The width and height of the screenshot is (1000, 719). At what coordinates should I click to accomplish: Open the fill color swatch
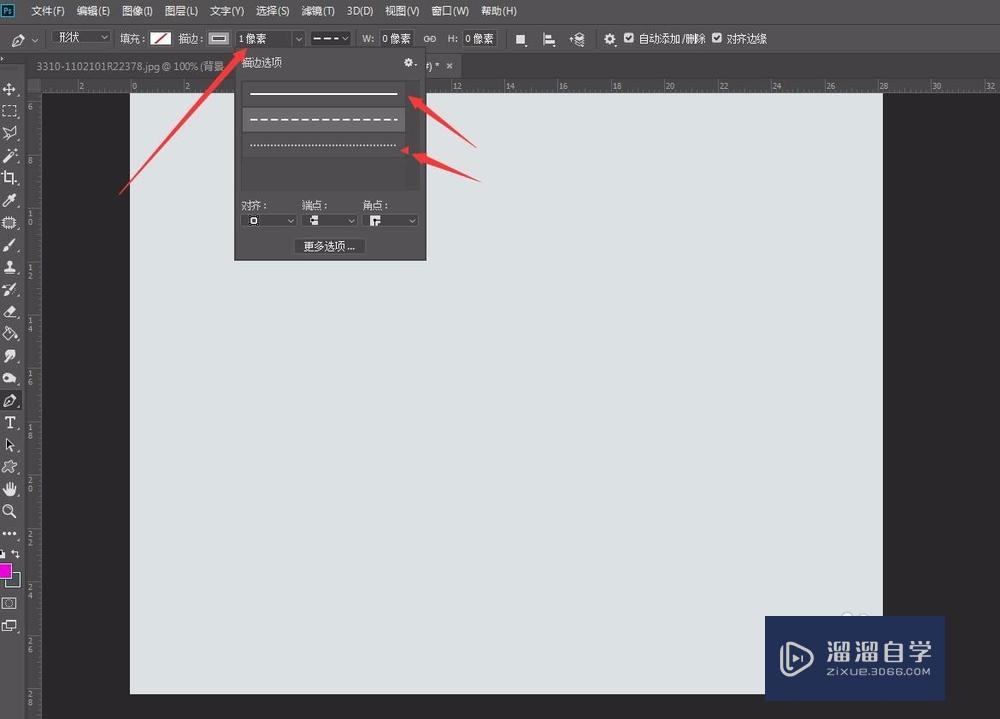tap(160, 39)
